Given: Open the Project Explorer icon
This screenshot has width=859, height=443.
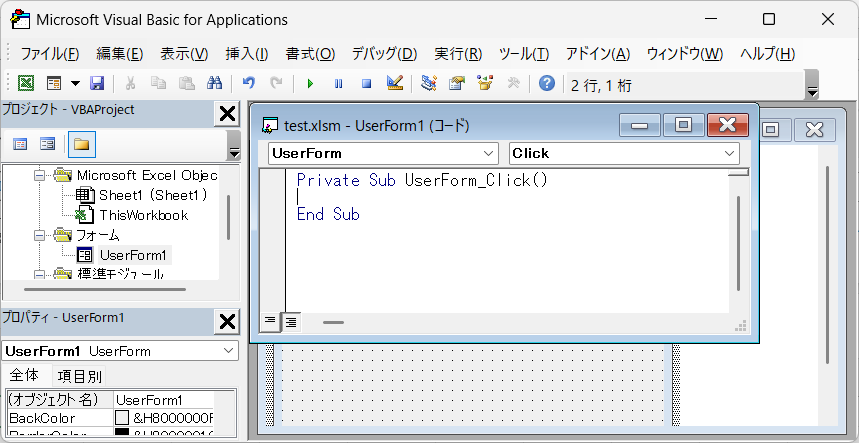Looking at the screenshot, I should [x=428, y=83].
